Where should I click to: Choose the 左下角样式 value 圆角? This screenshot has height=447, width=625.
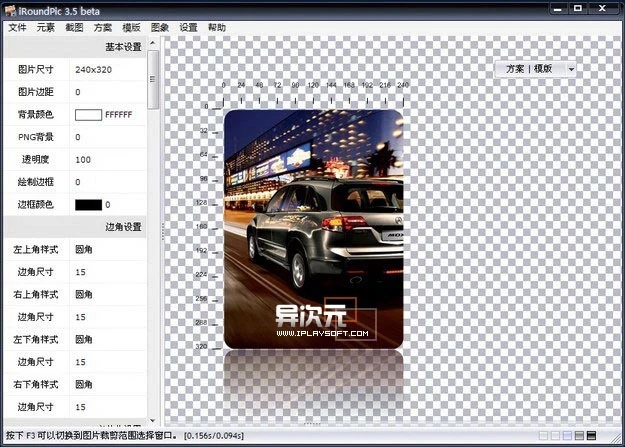(x=108, y=340)
